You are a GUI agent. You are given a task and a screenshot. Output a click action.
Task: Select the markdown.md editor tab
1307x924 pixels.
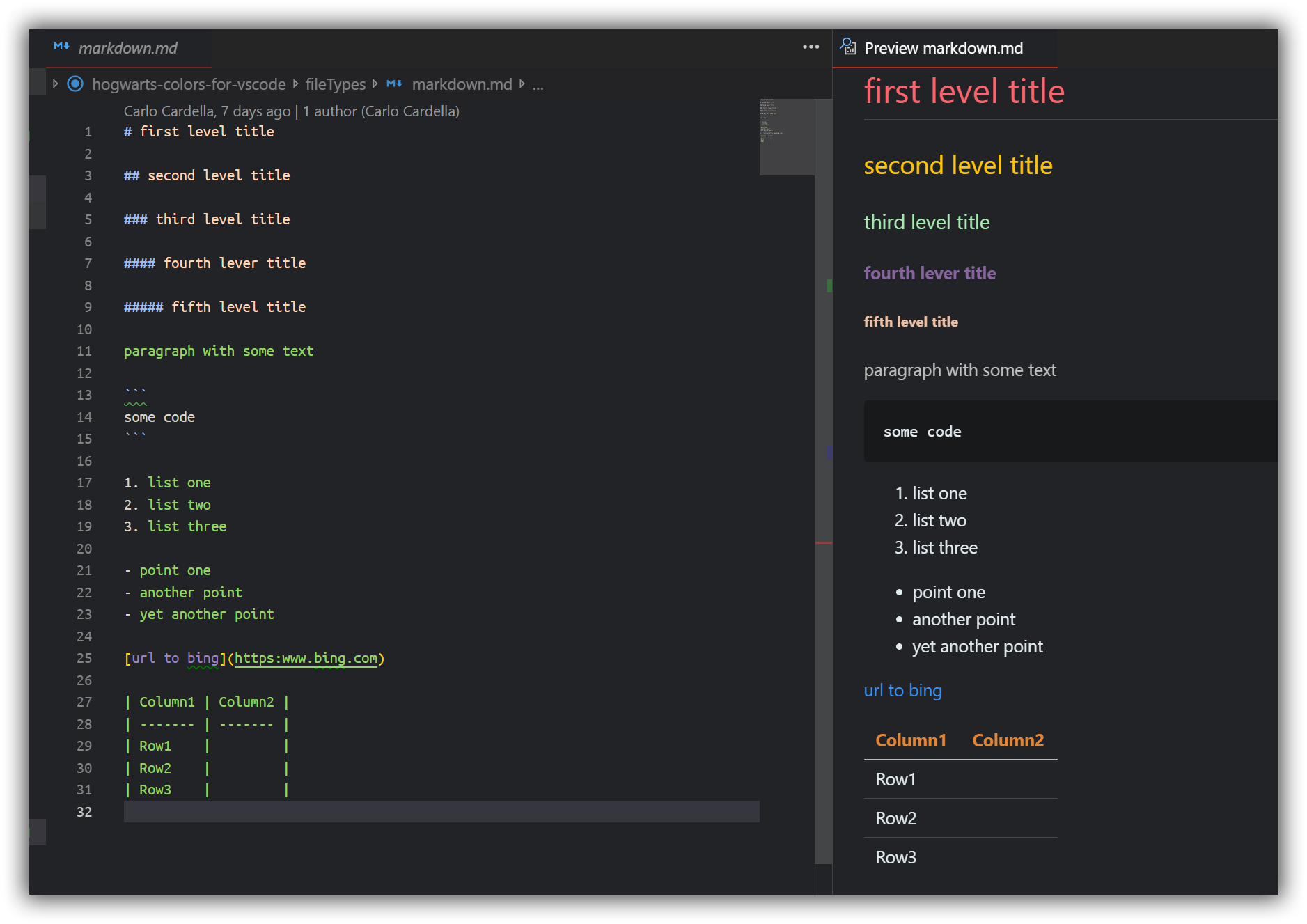pos(128,48)
